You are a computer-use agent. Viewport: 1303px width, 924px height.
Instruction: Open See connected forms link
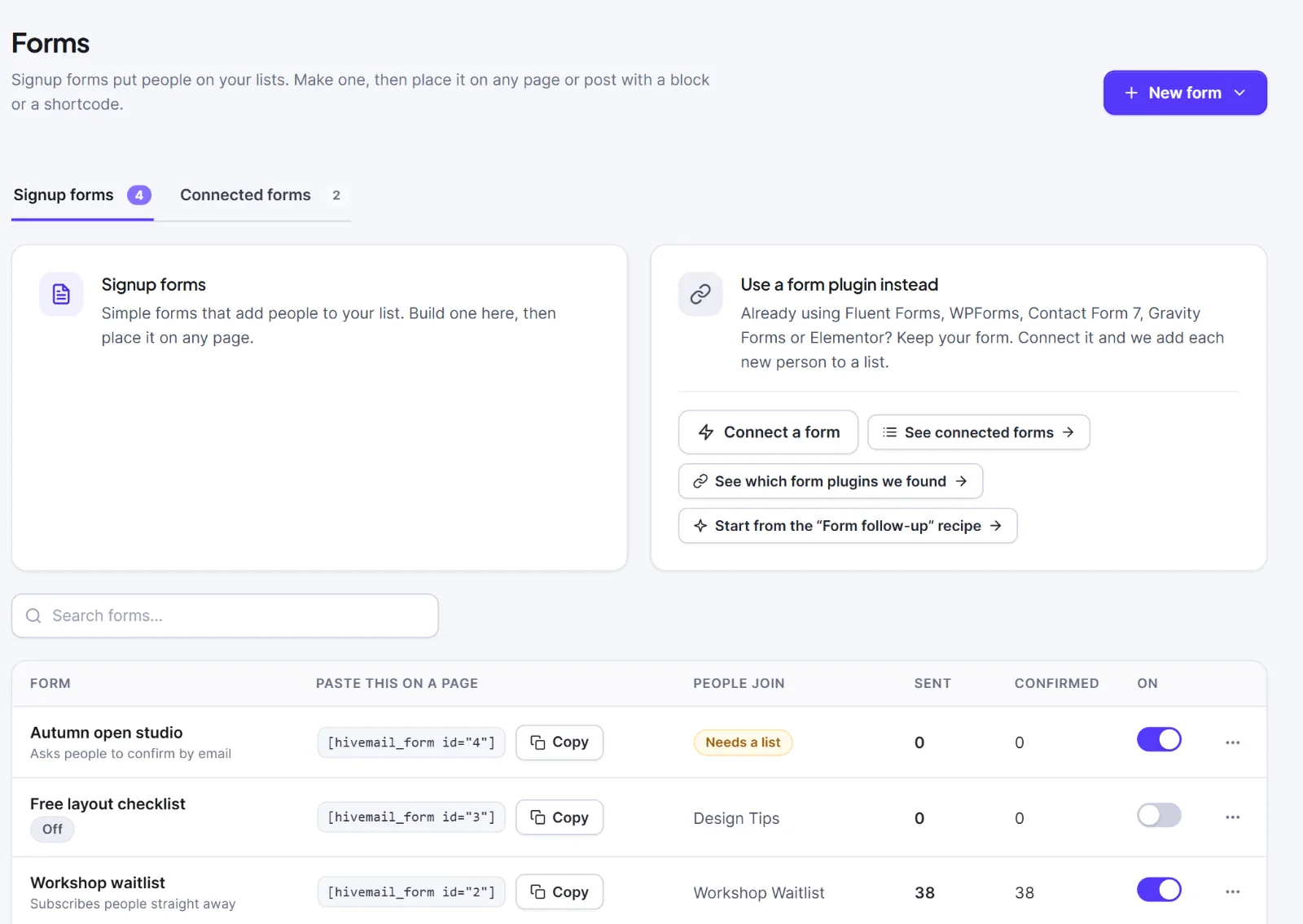point(979,432)
